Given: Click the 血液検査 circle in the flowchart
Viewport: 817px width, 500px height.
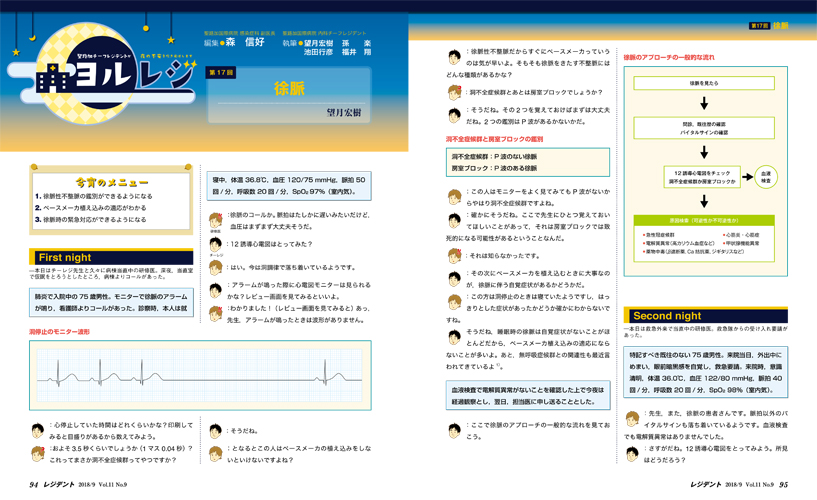Looking at the screenshot, I should pos(765,177).
